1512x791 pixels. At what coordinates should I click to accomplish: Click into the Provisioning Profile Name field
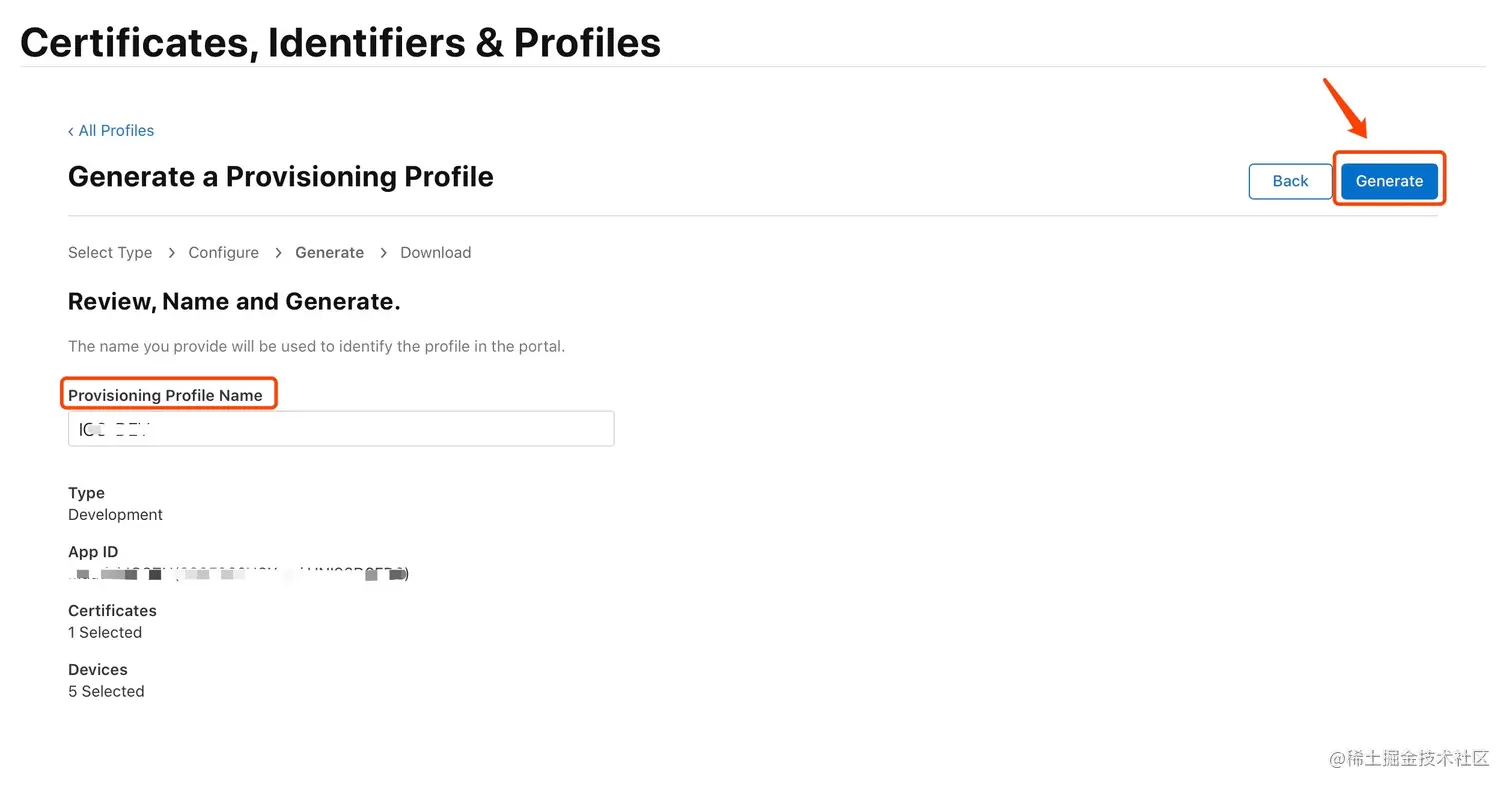340,429
